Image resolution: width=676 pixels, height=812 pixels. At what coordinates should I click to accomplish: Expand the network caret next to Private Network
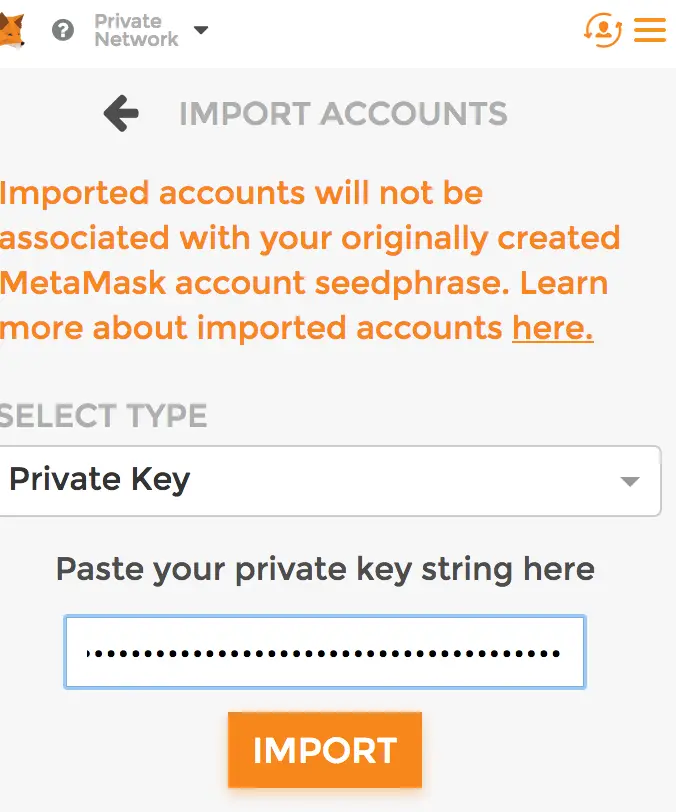pyautogui.click(x=201, y=30)
